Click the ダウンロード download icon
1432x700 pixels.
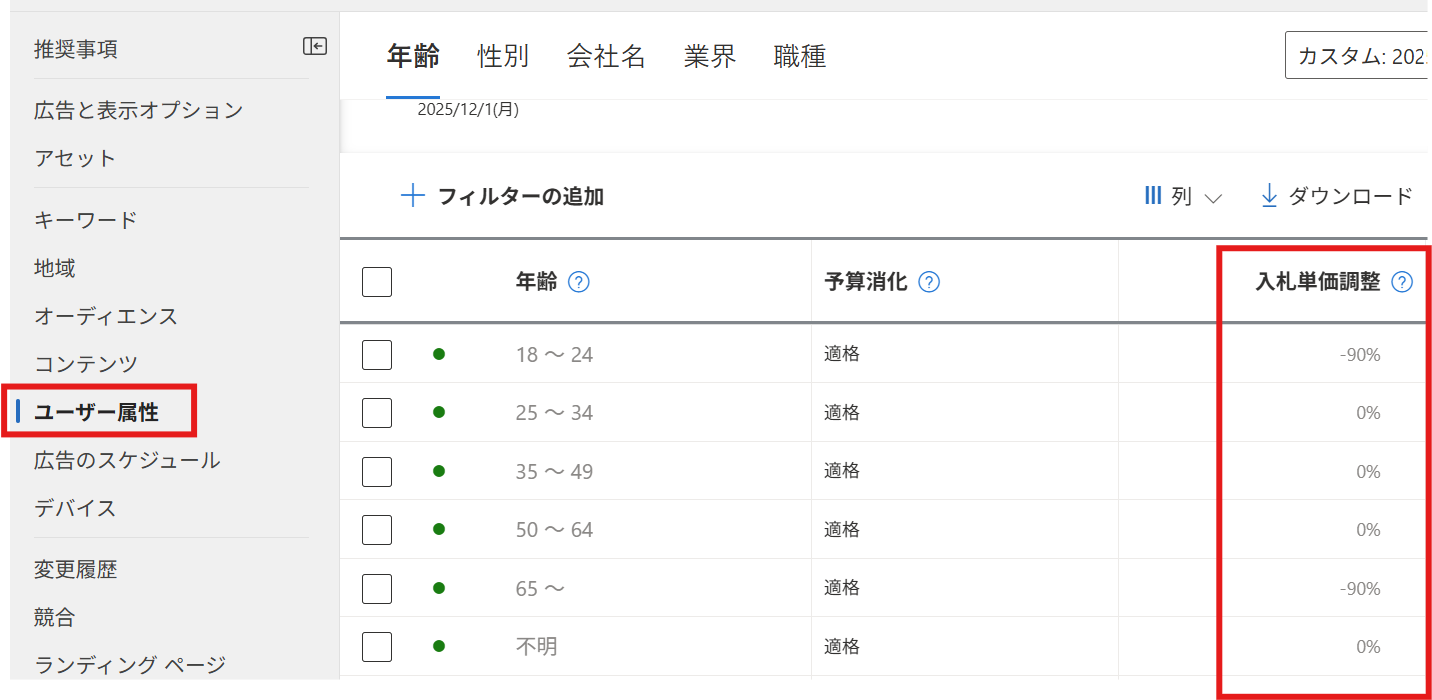coord(1268,196)
